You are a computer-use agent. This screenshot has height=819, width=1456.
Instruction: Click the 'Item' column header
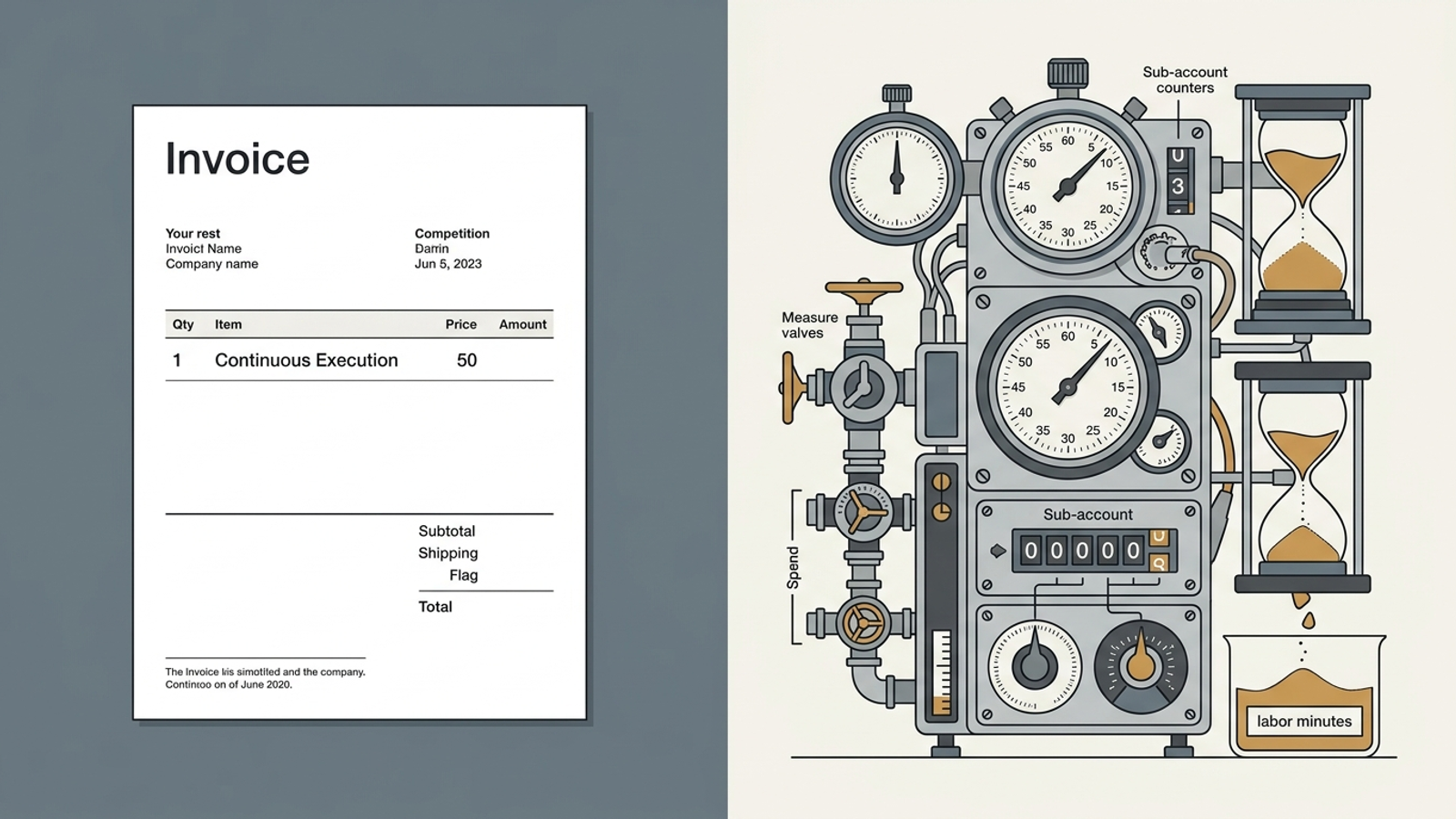pyautogui.click(x=228, y=324)
